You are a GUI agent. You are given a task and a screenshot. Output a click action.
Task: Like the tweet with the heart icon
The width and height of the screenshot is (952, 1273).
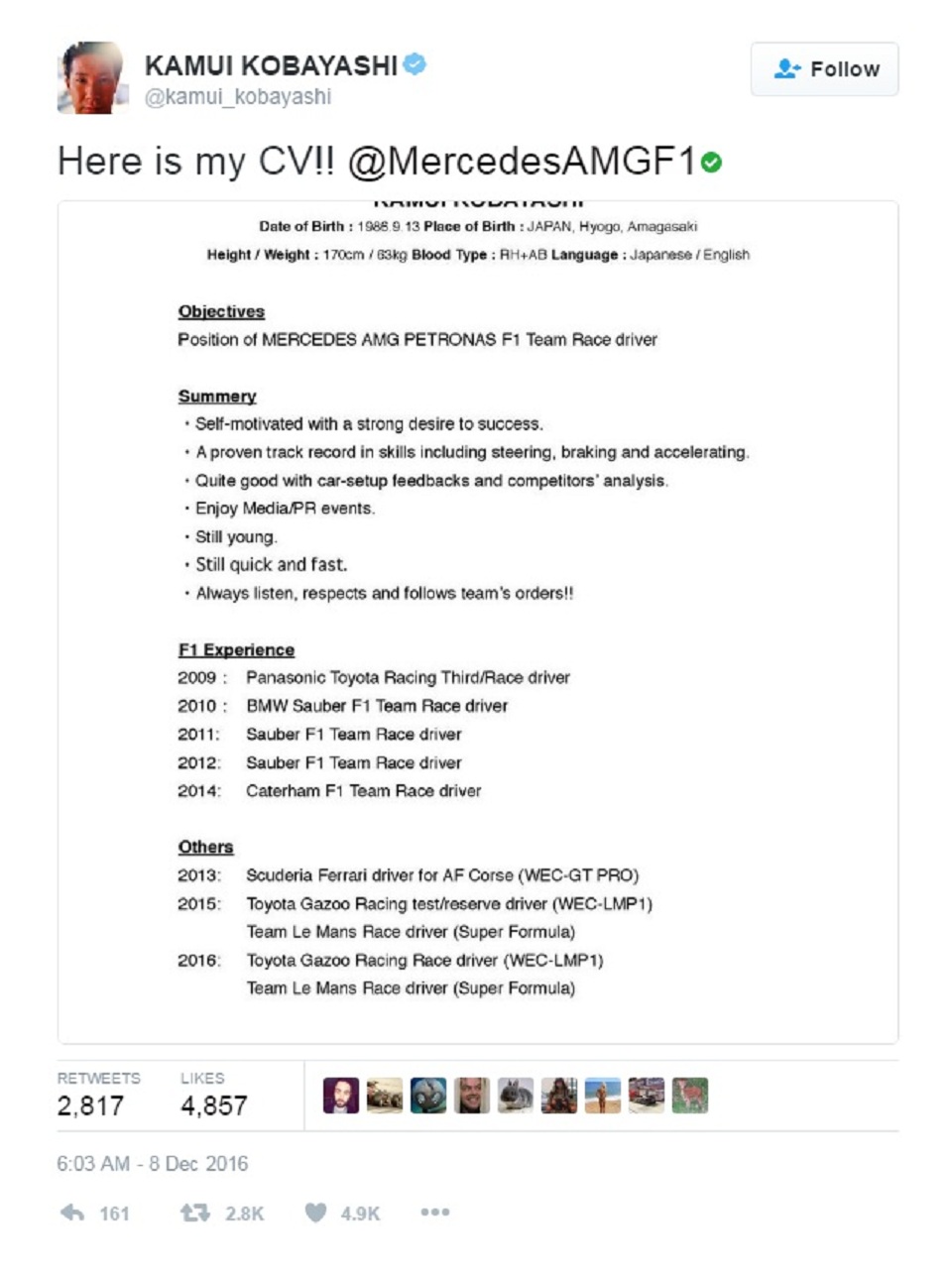point(315,1213)
